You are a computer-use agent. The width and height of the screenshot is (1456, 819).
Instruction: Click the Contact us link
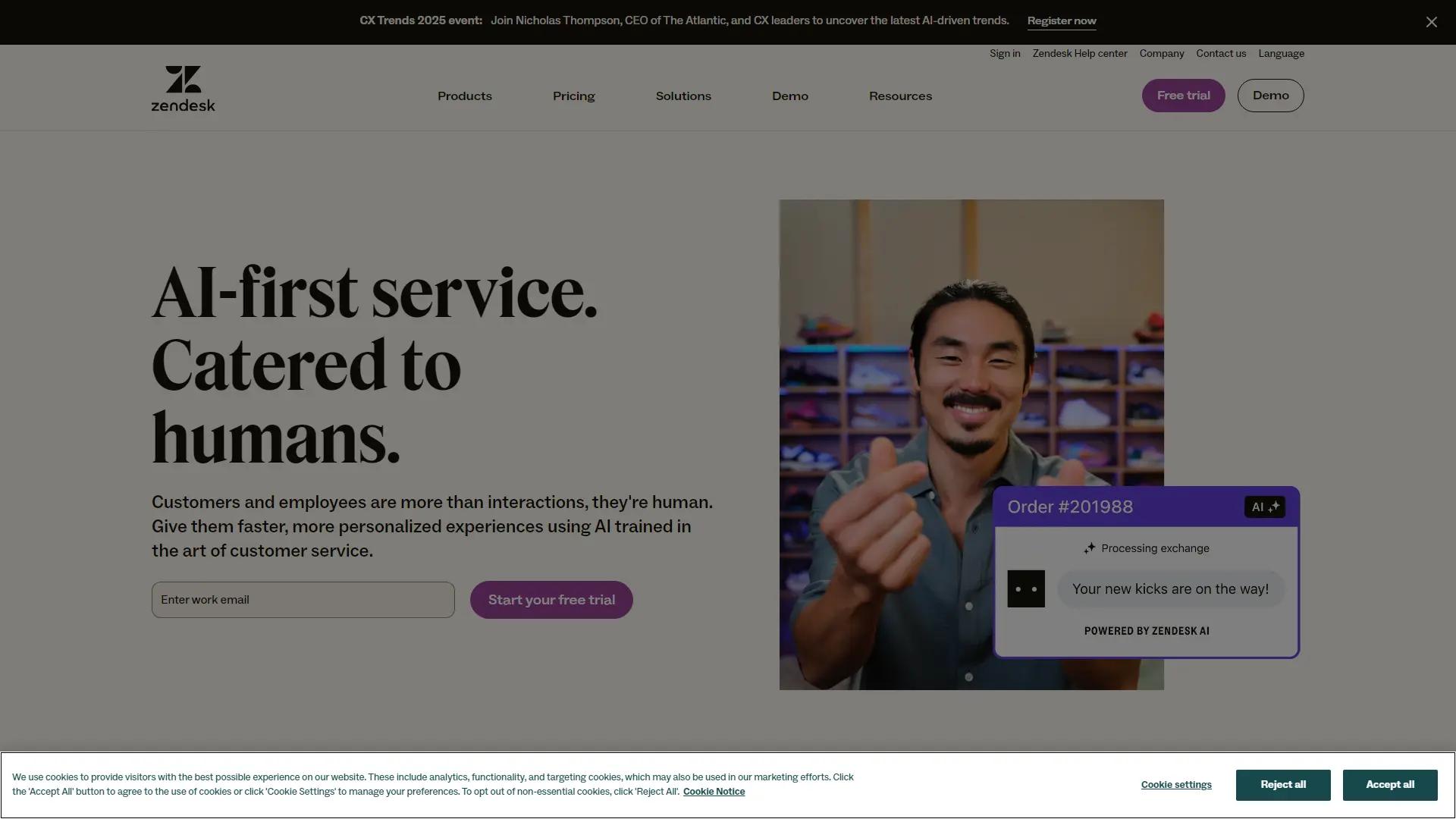click(1221, 53)
